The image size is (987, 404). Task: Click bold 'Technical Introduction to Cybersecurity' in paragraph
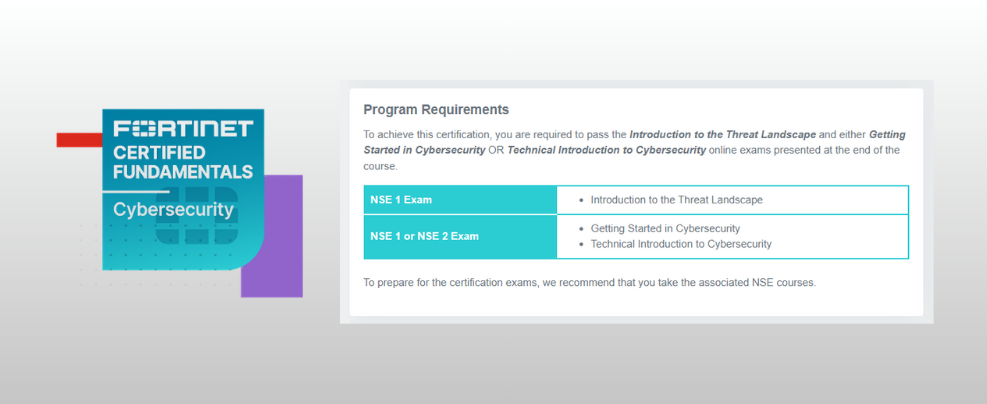(x=606, y=150)
